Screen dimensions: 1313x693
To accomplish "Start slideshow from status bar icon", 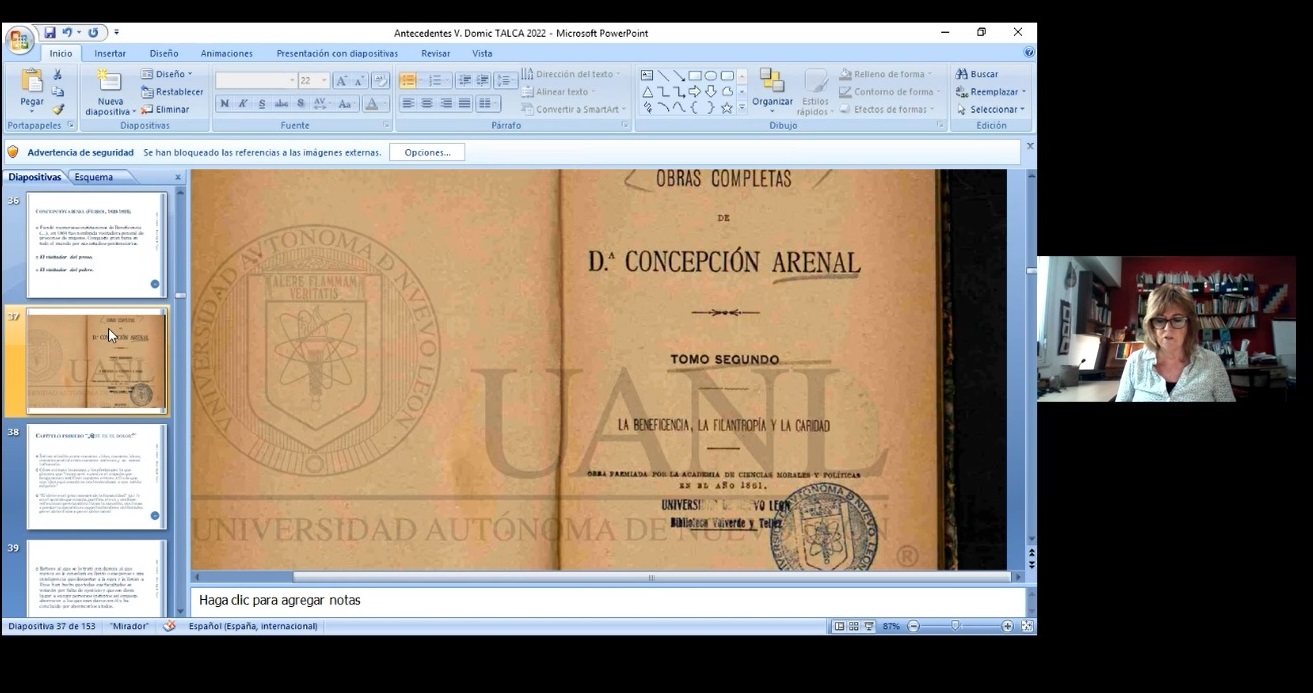I will pos(869,626).
